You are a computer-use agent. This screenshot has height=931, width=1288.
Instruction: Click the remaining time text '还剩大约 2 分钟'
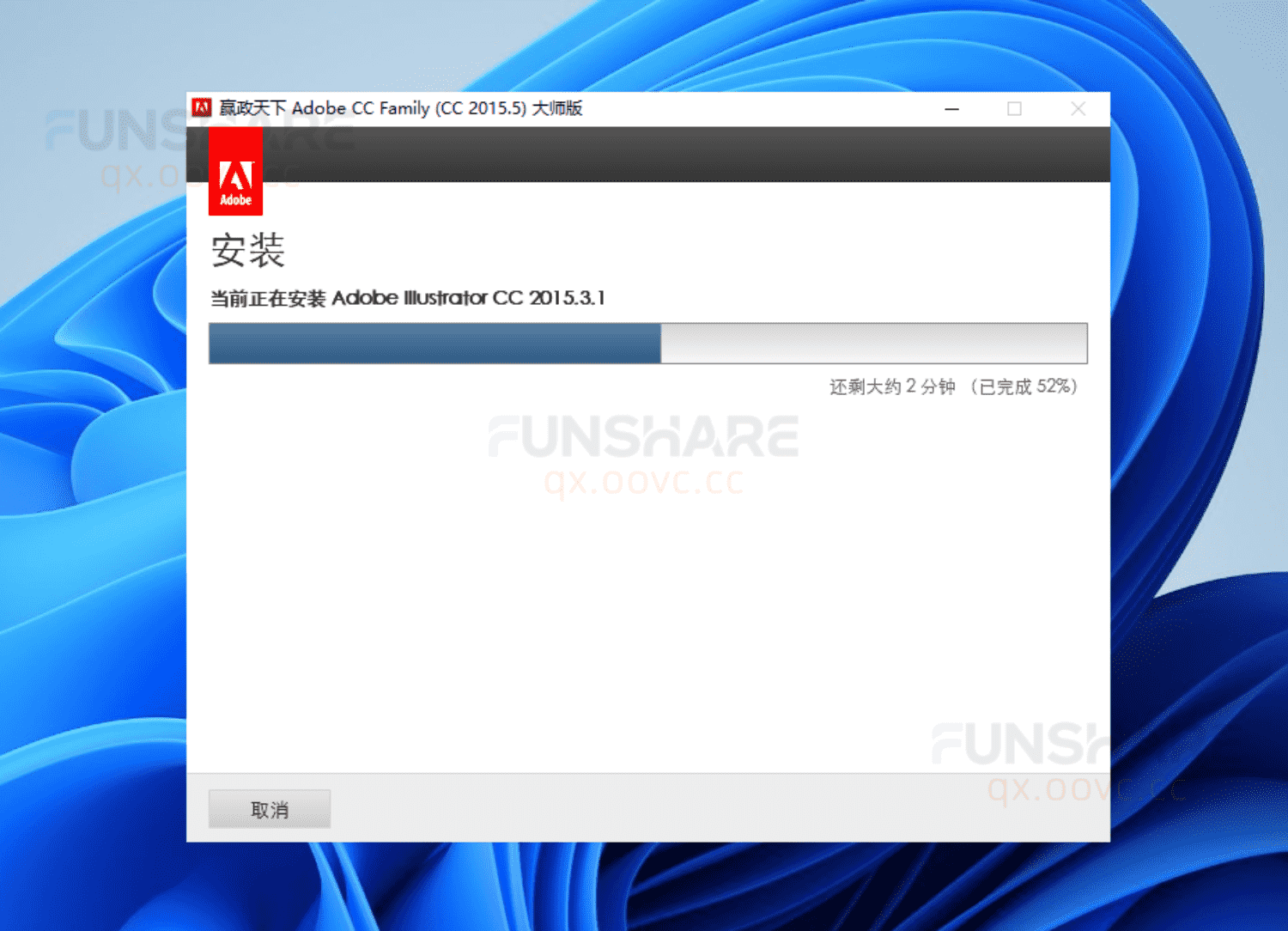tap(892, 386)
